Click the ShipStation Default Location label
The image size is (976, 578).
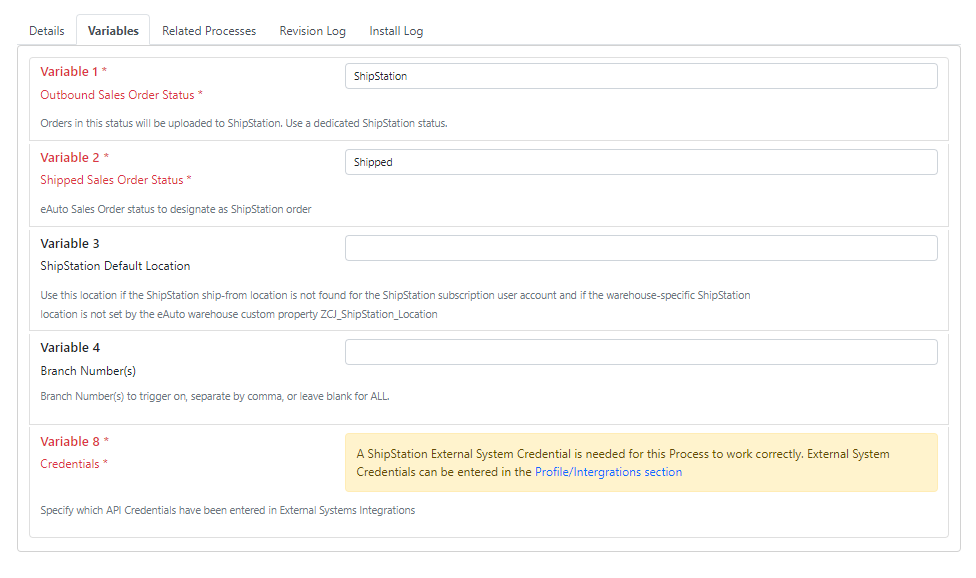click(x=115, y=266)
